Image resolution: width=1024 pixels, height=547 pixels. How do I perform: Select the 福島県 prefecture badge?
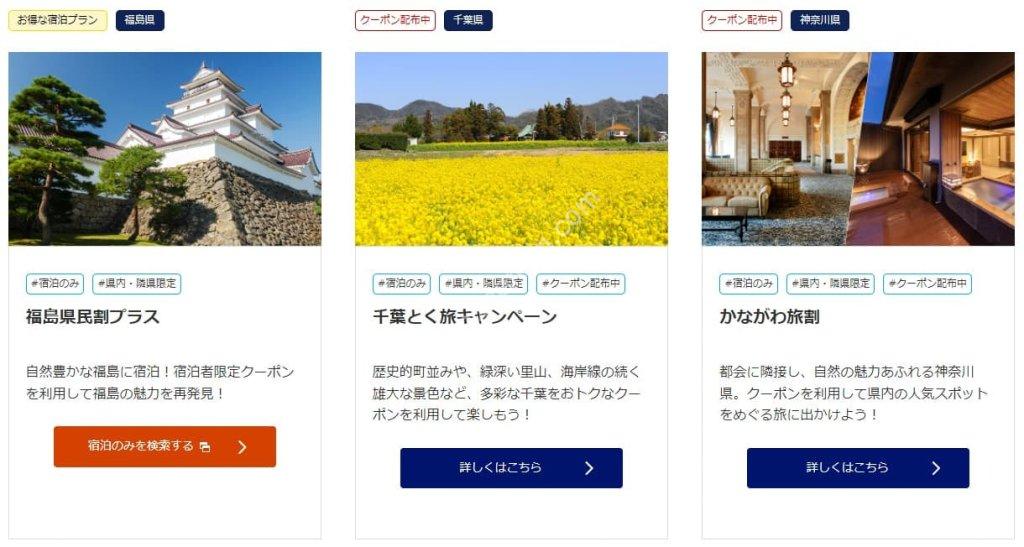[140, 20]
